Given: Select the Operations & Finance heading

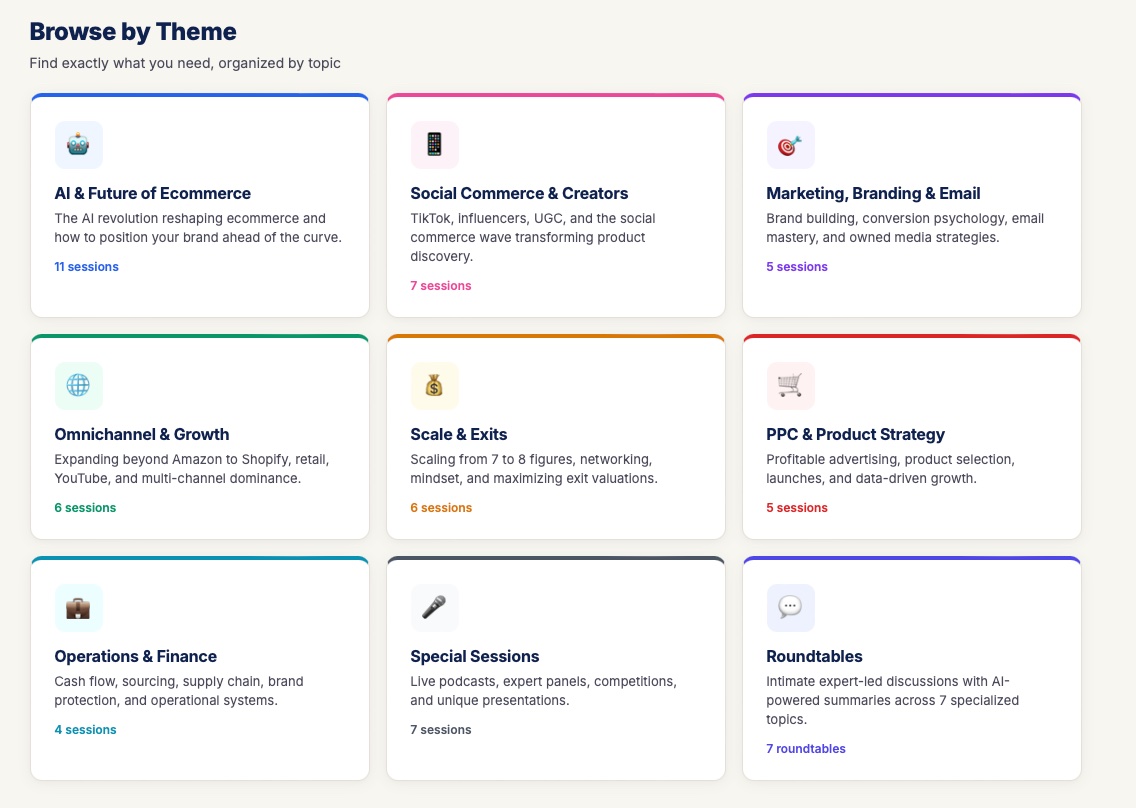Looking at the screenshot, I should click(x=135, y=656).
